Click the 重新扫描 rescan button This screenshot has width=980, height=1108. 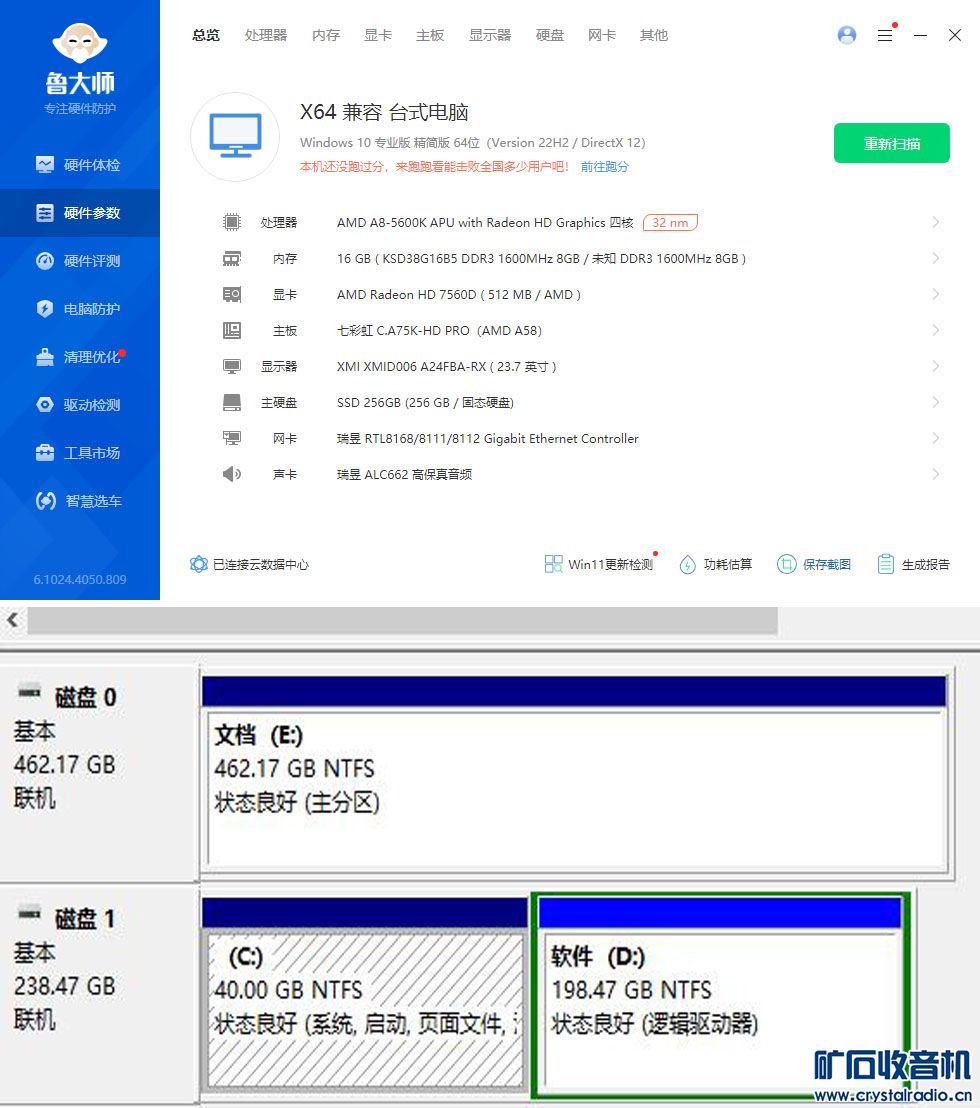(x=892, y=143)
